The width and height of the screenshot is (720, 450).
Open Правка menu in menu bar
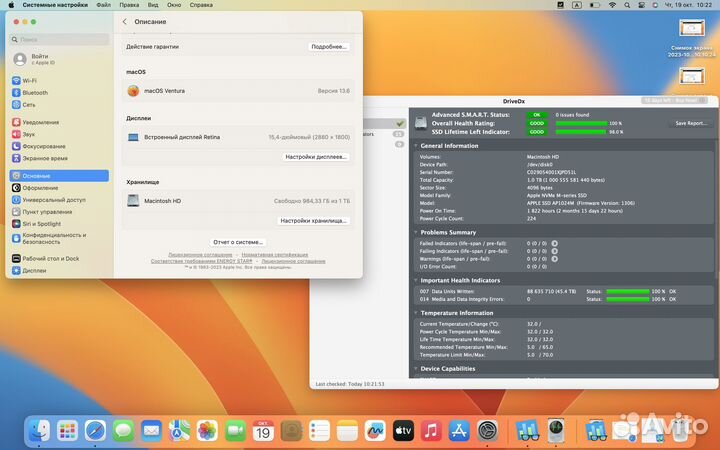[x=129, y=5]
